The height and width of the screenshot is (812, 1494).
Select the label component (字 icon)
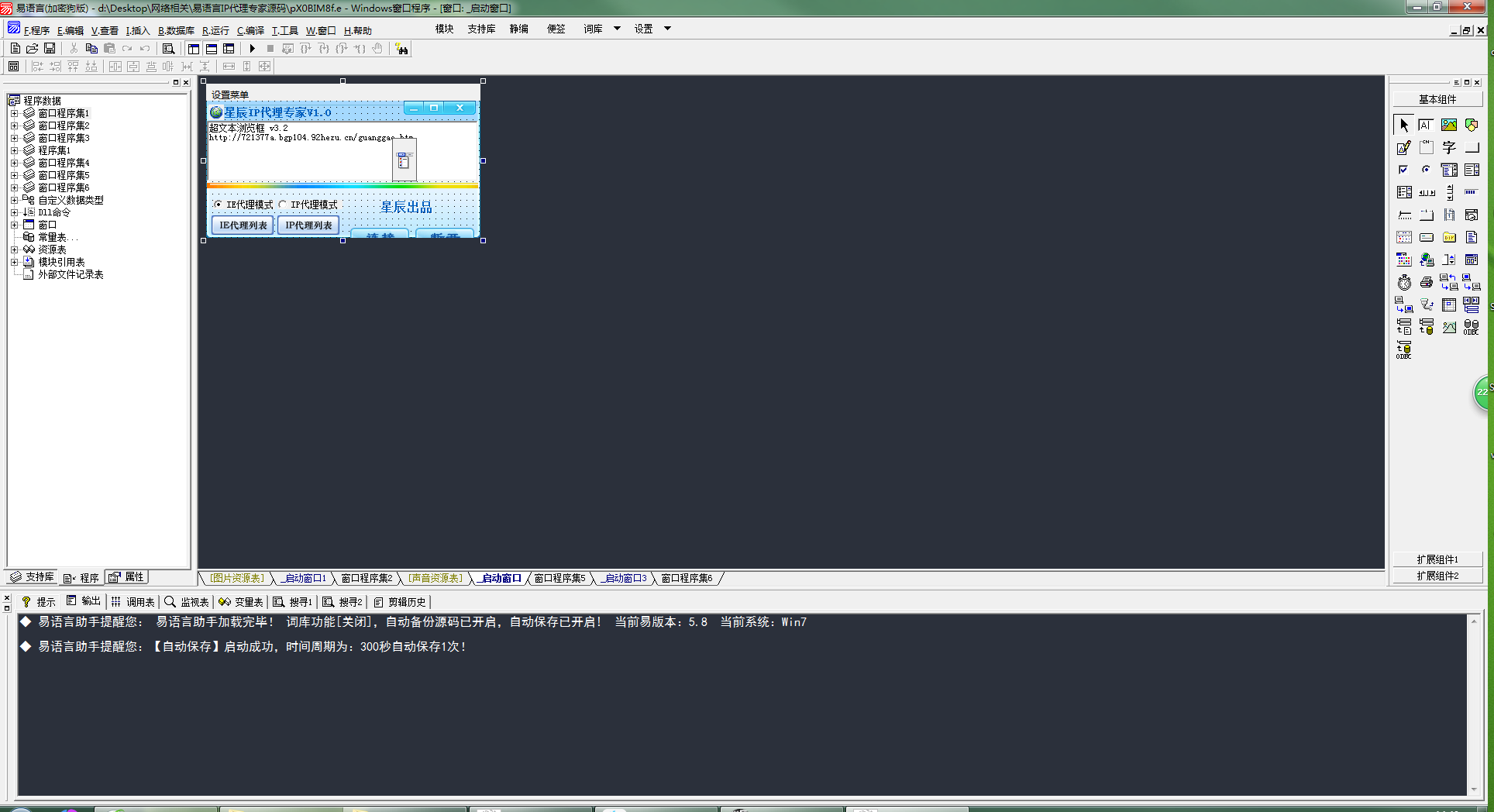[1449, 147]
